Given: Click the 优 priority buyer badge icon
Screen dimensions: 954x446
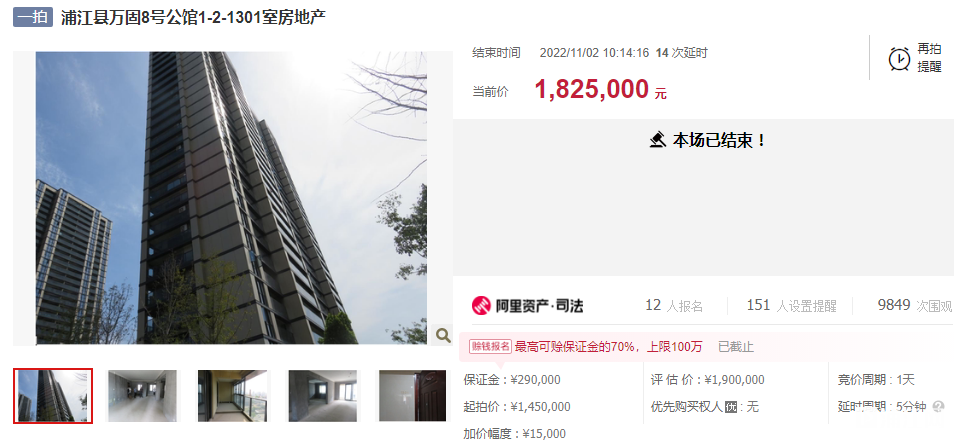Looking at the screenshot, I should click(731, 406).
